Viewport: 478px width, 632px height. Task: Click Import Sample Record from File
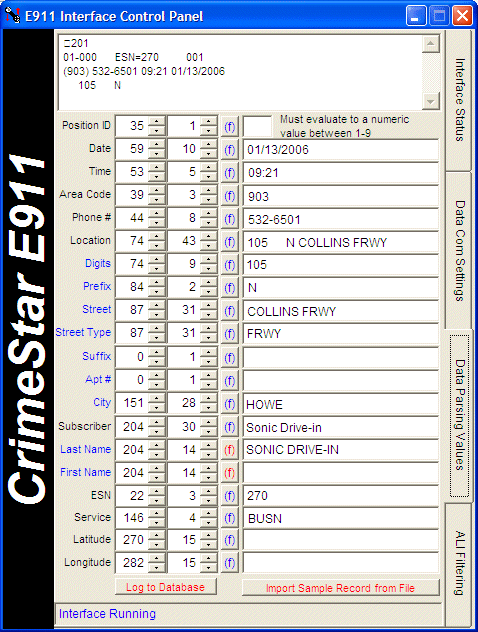340,588
